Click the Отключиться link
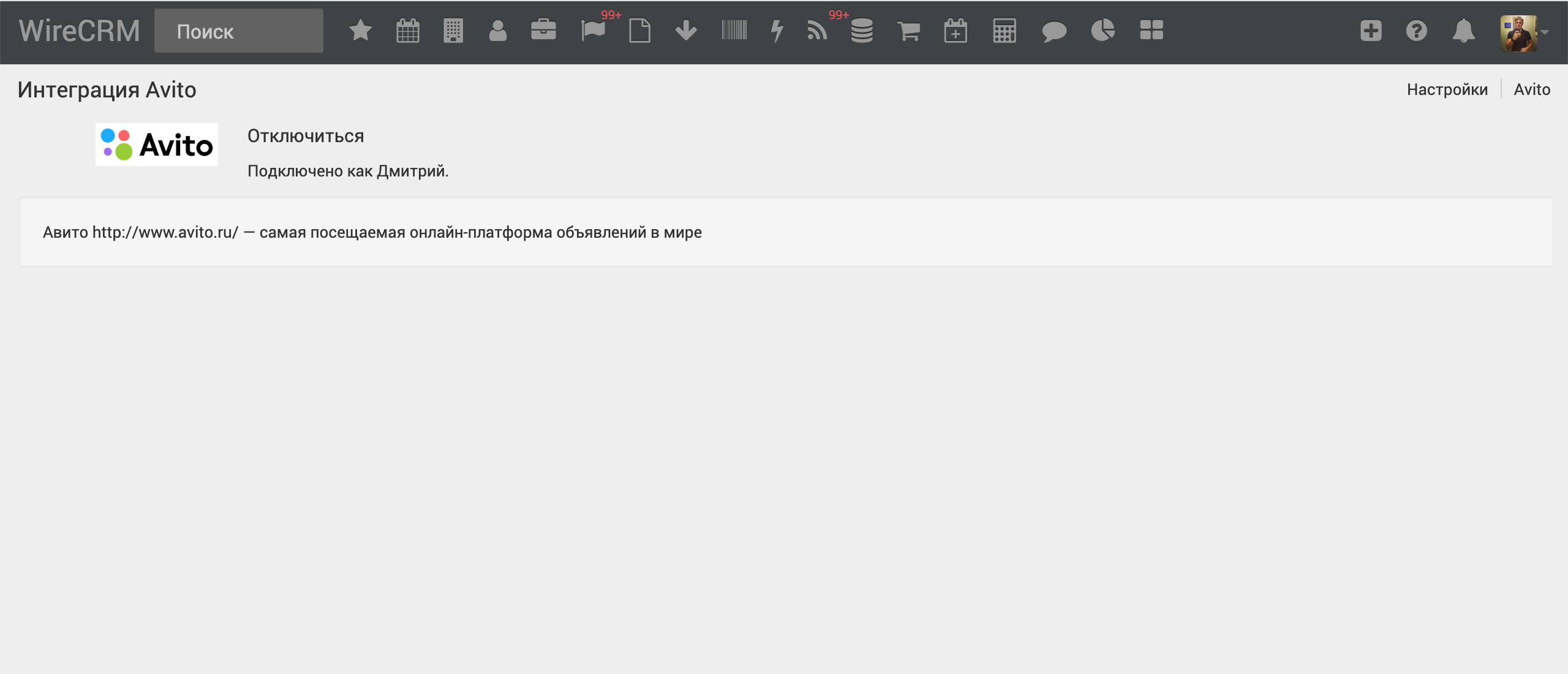 [306, 136]
